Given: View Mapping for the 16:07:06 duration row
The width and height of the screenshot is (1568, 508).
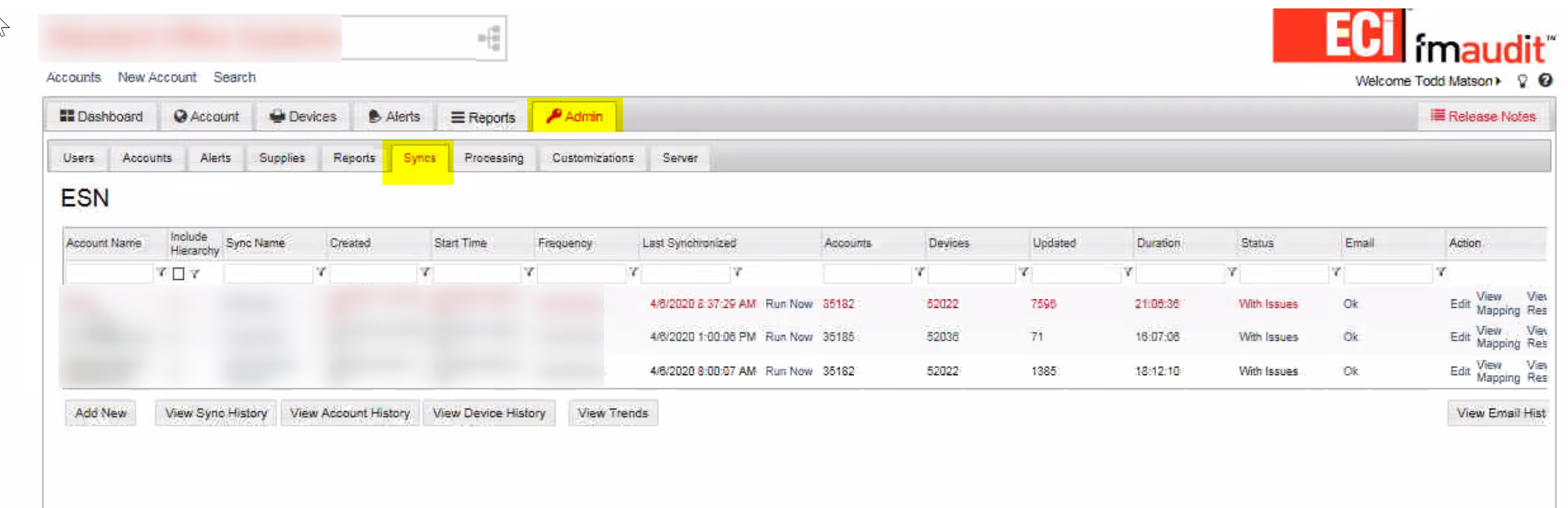Looking at the screenshot, I should (1497, 337).
